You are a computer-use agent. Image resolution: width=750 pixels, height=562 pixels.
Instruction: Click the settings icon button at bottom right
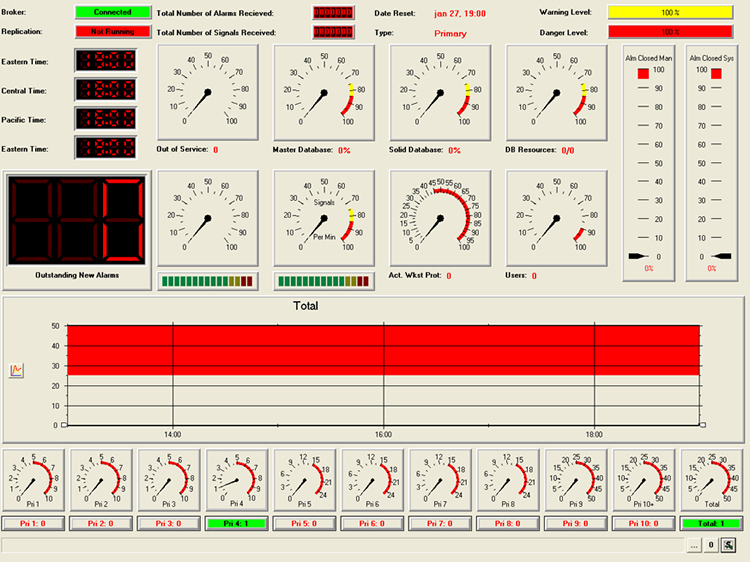(x=729, y=545)
